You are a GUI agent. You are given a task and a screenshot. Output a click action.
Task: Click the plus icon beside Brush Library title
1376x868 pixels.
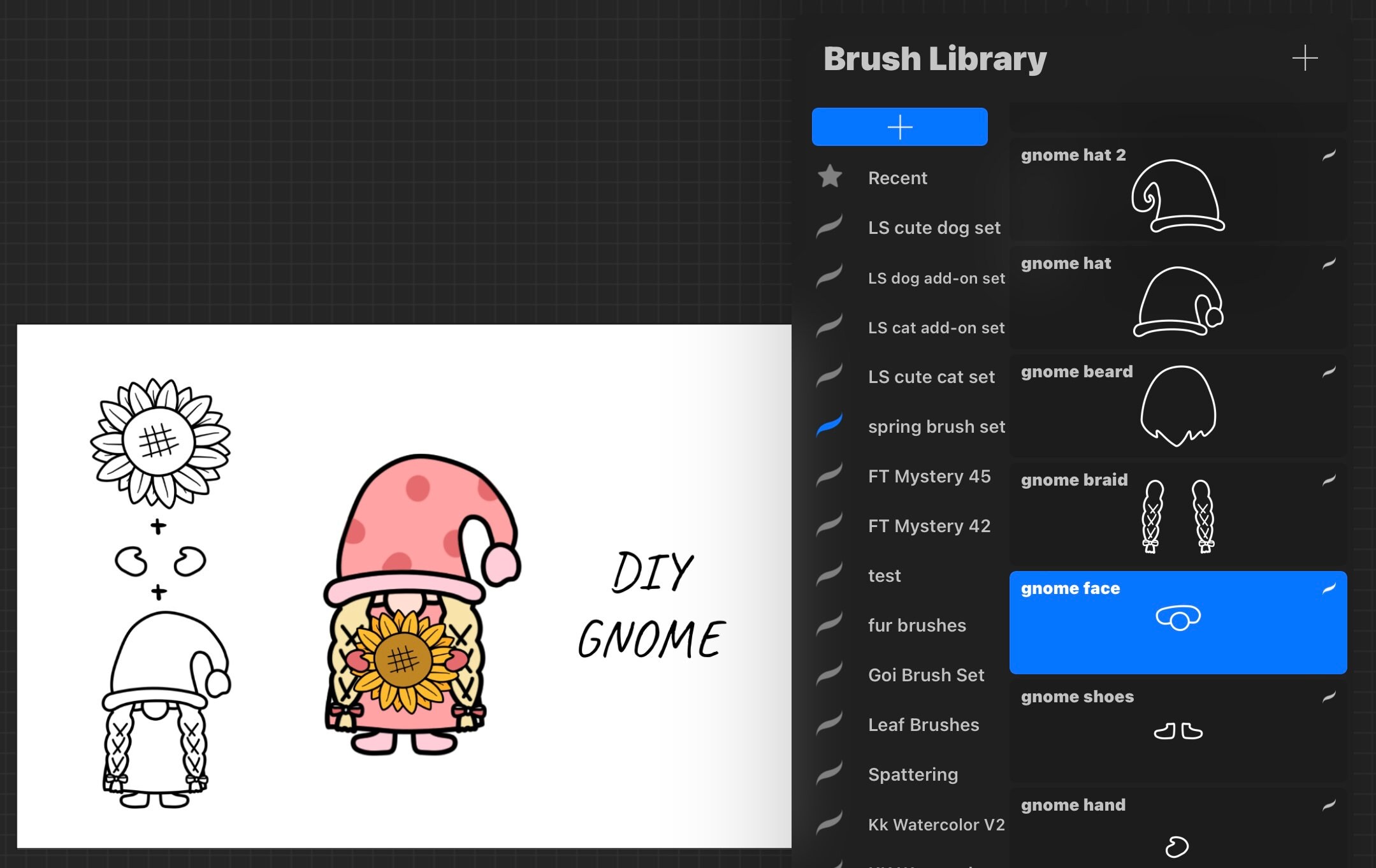(1305, 58)
